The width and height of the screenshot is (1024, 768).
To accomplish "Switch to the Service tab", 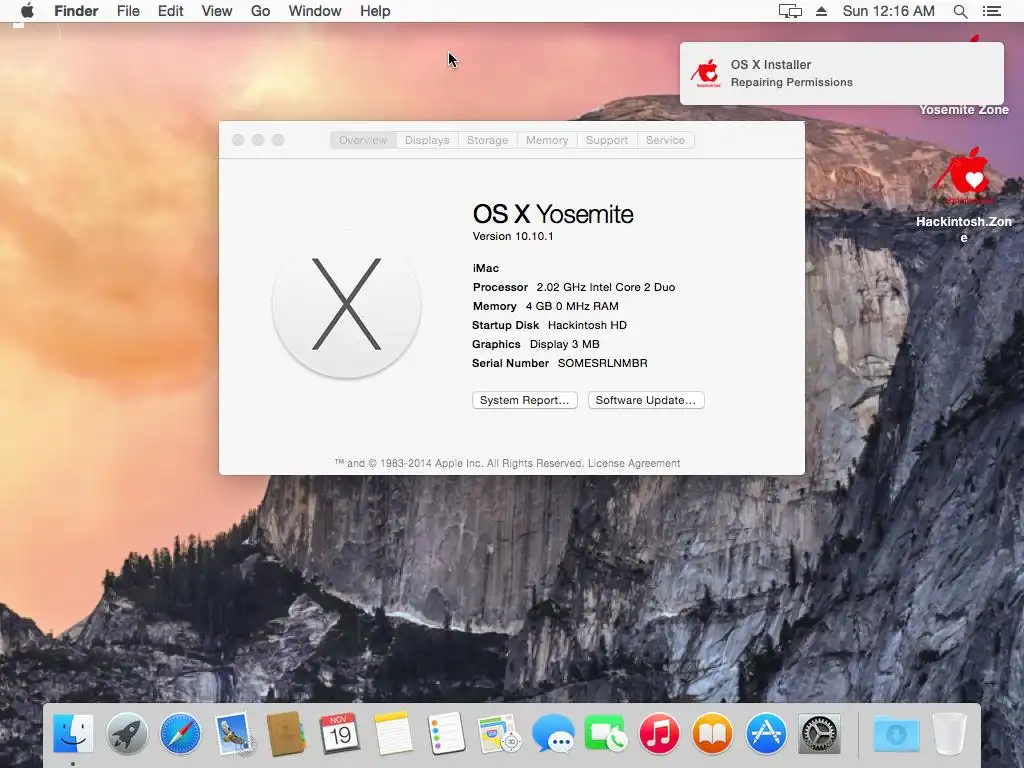I will [665, 140].
